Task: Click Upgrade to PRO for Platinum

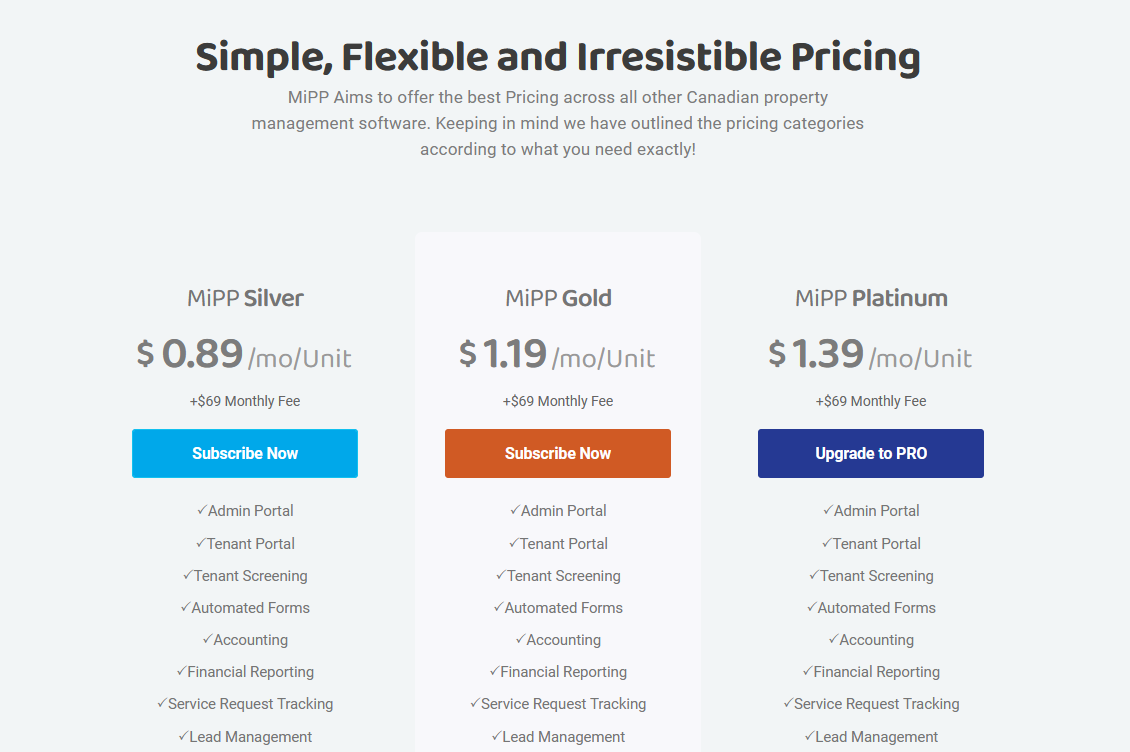Action: (x=870, y=453)
